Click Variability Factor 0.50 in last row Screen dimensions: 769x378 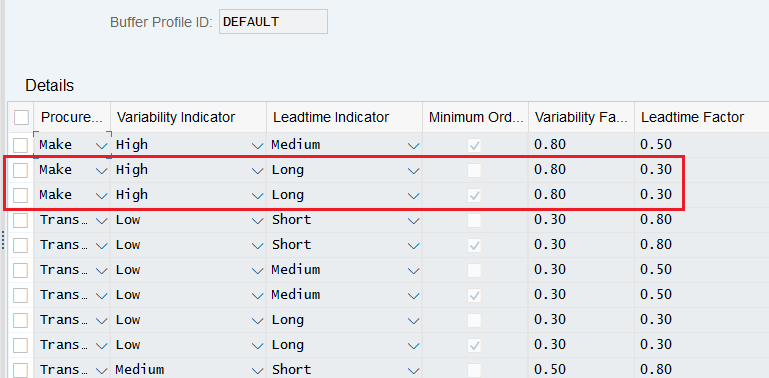point(550,369)
